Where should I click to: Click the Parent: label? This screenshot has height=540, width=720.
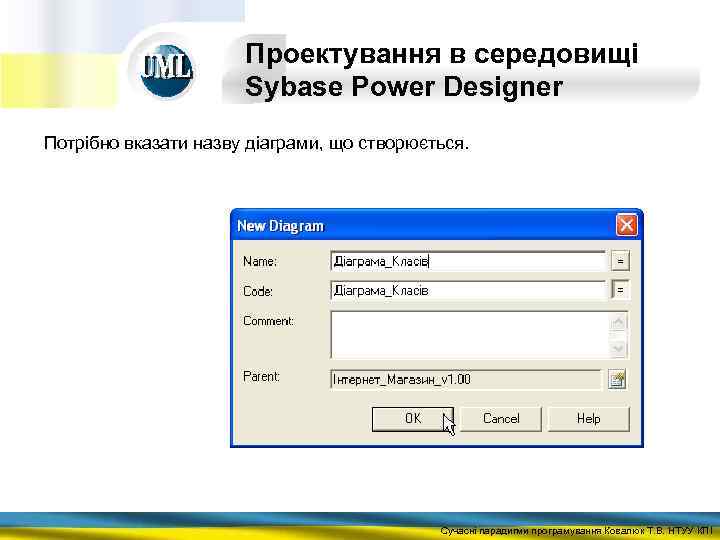(x=261, y=377)
